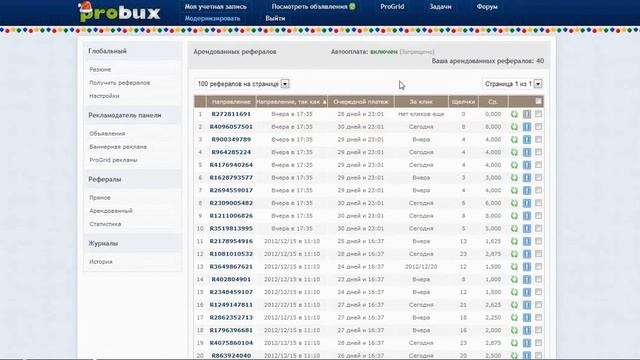640x360 pixels.
Task: Open 'Арендованный' sidebar link
Action: tap(111, 211)
